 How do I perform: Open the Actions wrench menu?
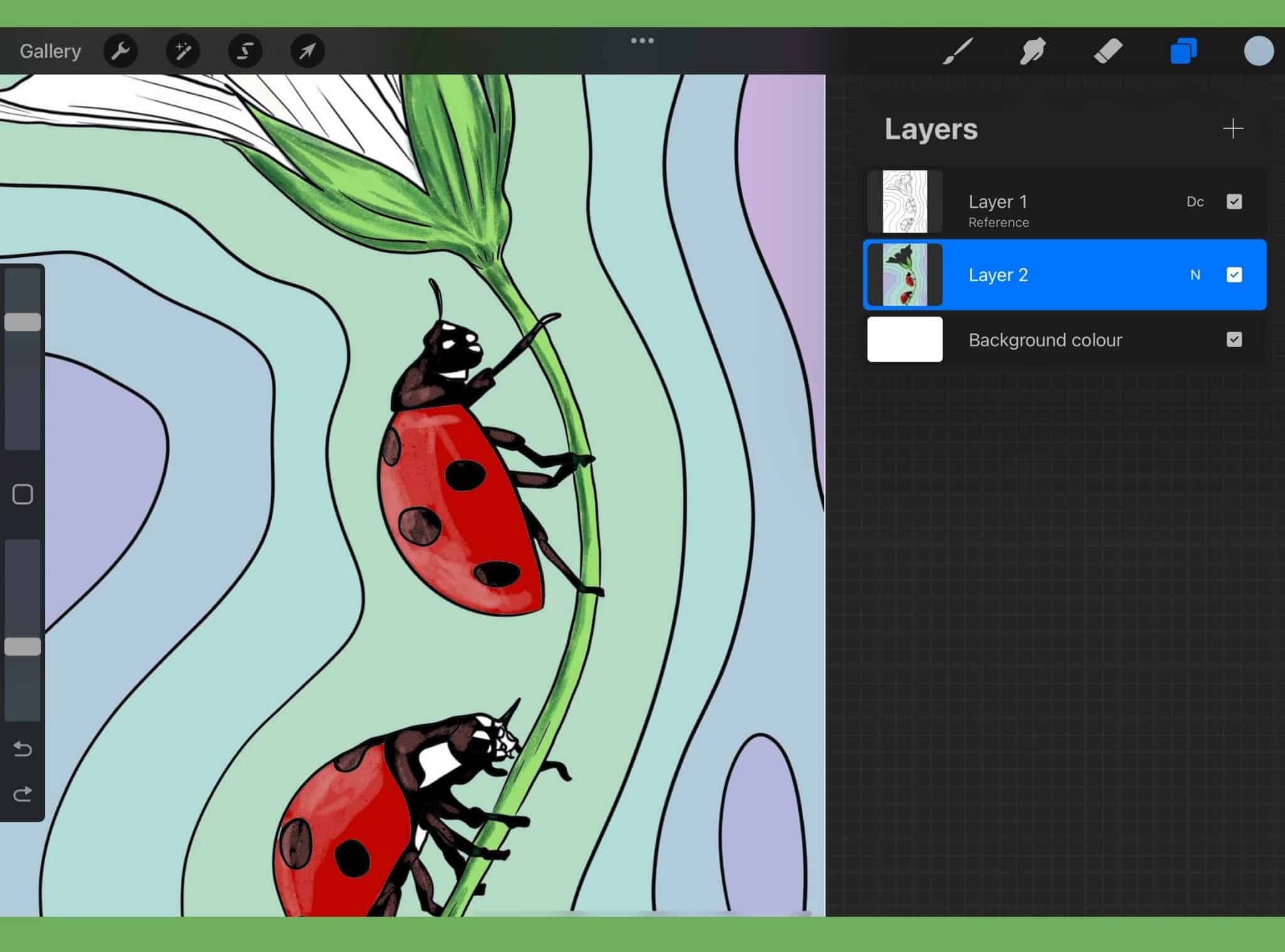click(x=121, y=51)
